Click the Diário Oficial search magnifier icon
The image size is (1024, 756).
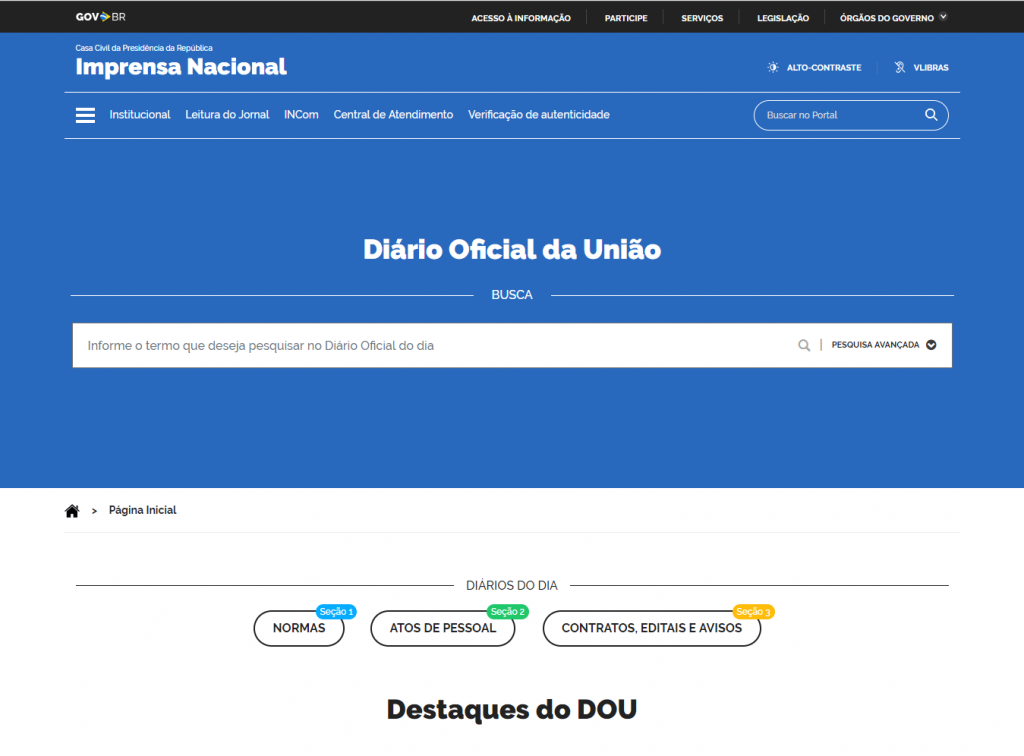coord(804,345)
